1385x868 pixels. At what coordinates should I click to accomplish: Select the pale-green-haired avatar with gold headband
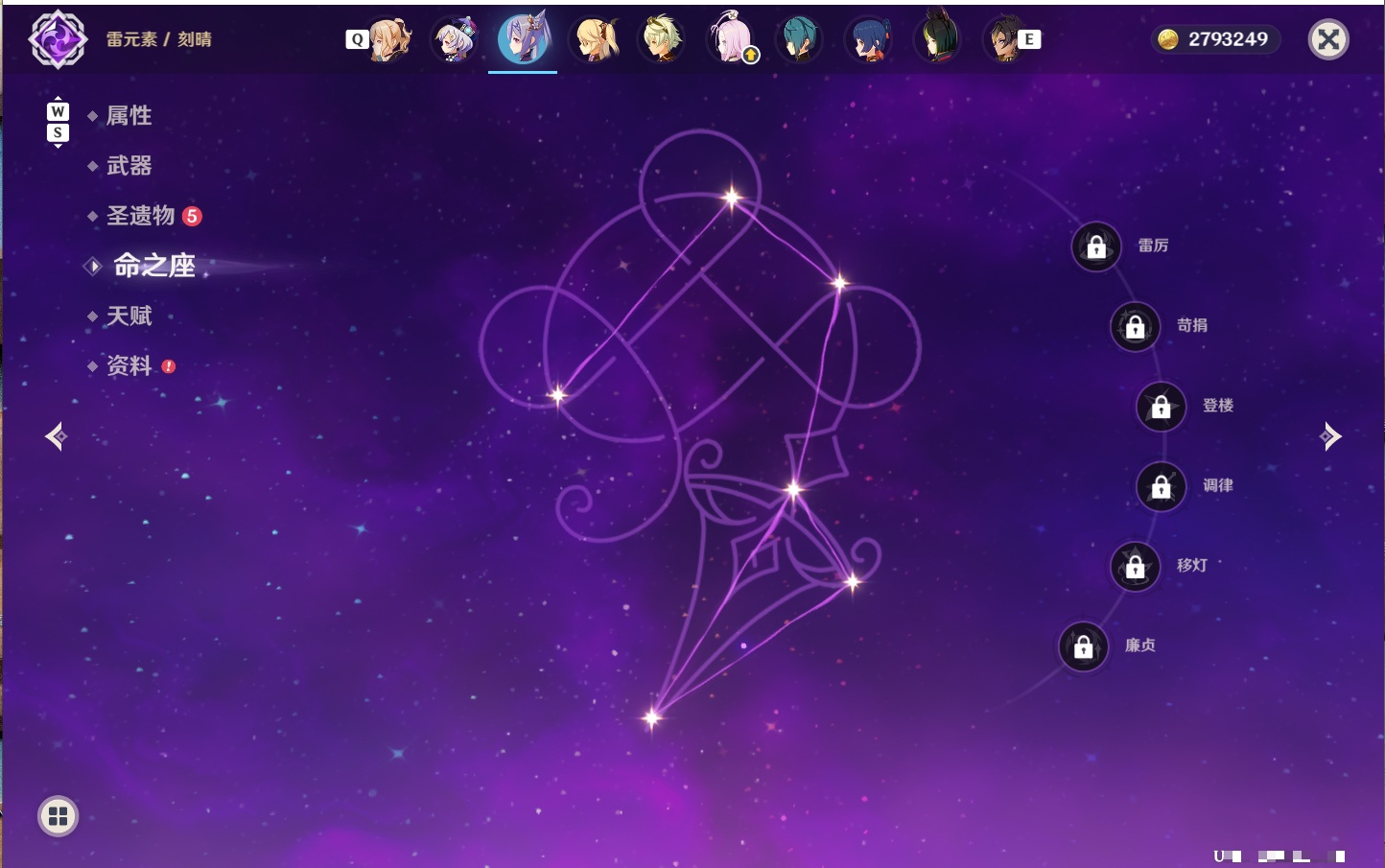pos(662,39)
